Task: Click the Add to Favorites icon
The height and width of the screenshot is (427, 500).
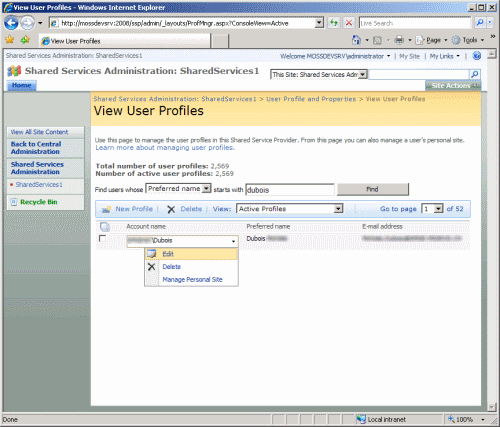Action: tap(25, 40)
